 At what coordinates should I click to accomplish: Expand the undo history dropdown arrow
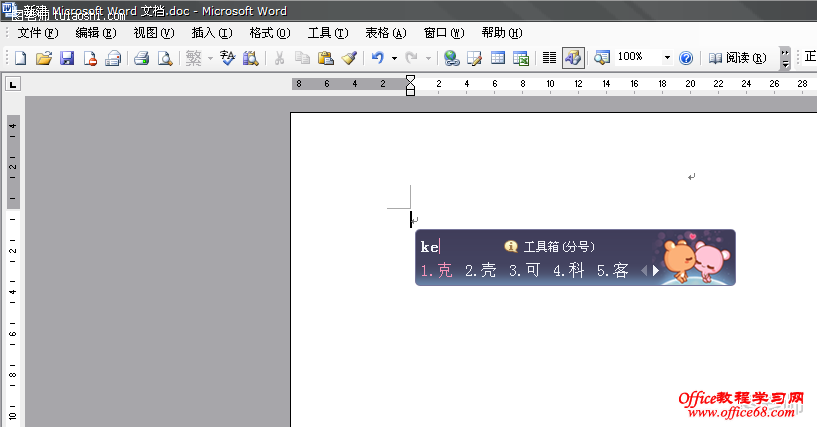(x=394, y=58)
